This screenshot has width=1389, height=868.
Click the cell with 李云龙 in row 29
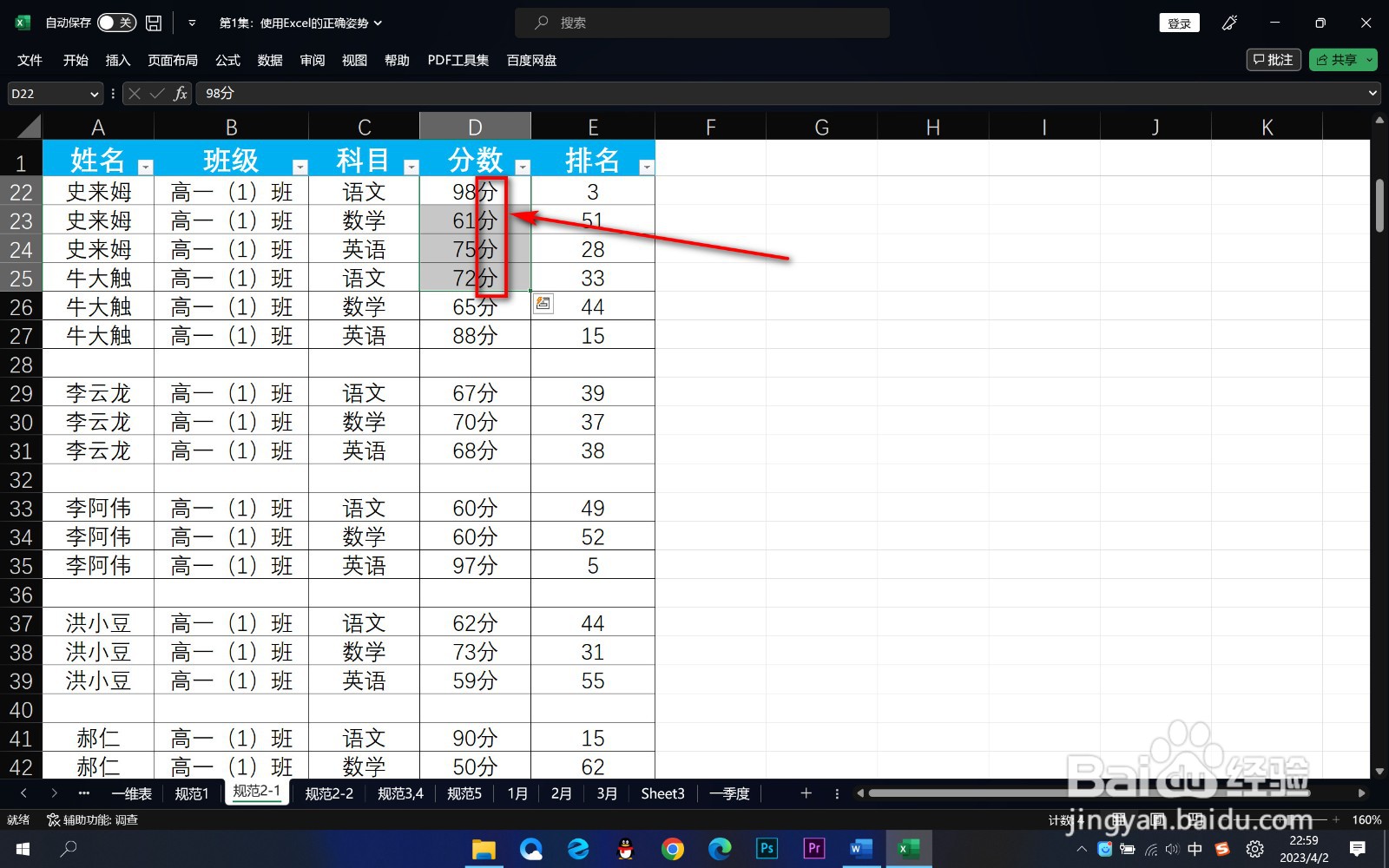[98, 393]
